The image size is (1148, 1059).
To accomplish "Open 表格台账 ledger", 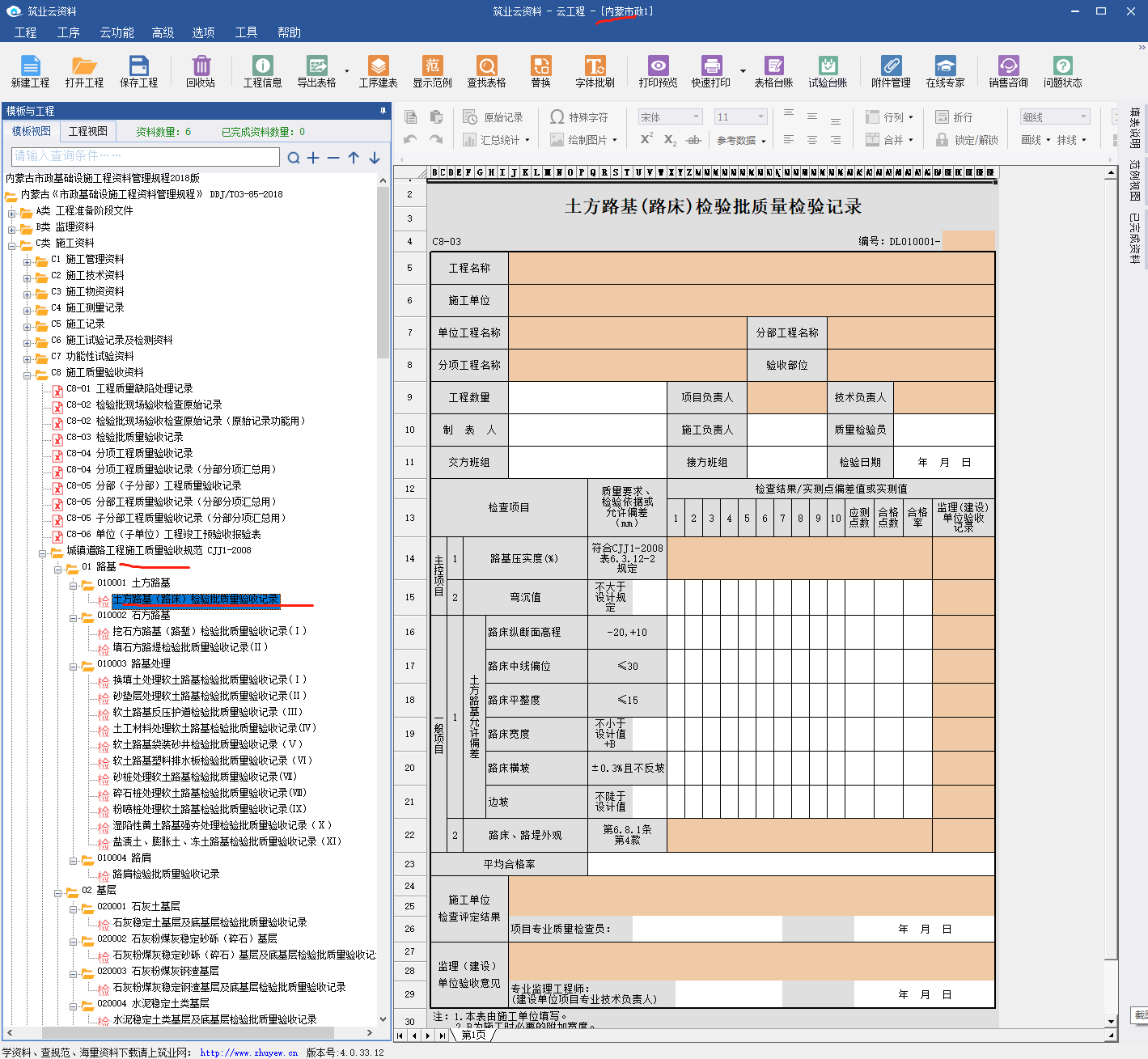I will 773,71.
